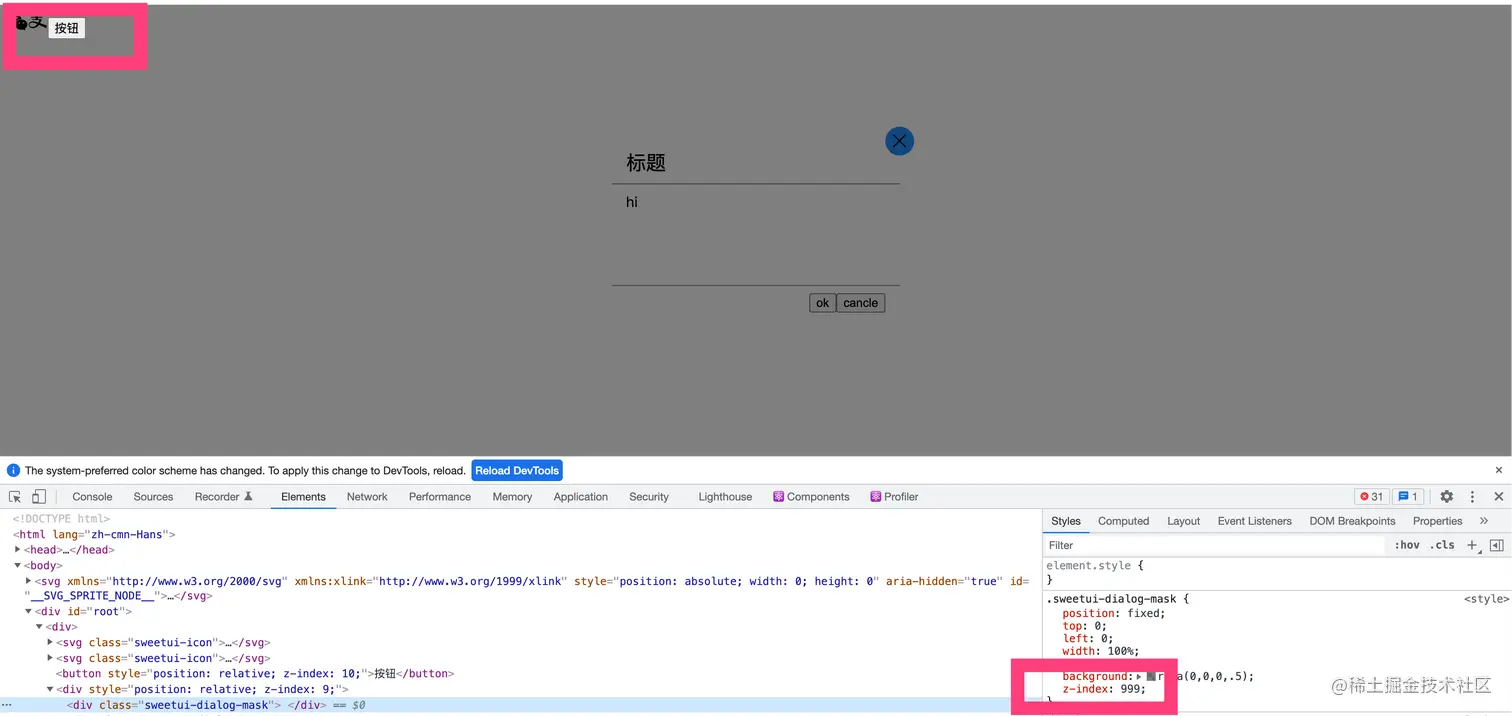
Task: Click the .sweetui-dialog-mask selector text
Action: point(1113,599)
